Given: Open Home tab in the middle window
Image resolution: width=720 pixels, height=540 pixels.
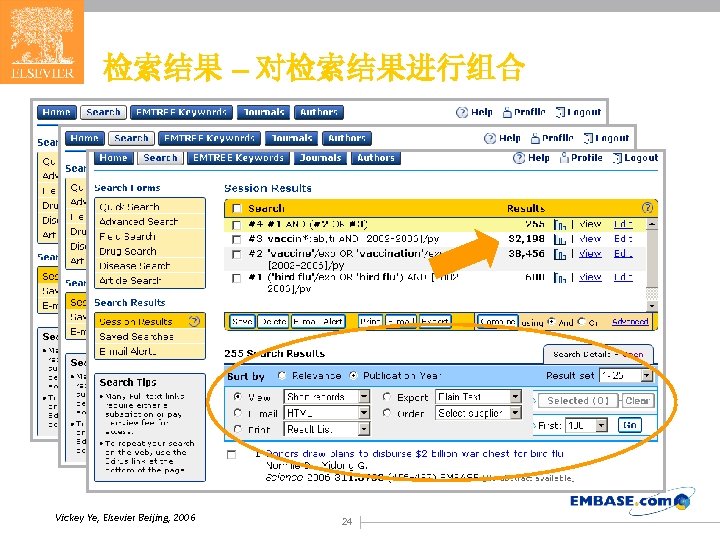Looking at the screenshot, I should point(84,138).
